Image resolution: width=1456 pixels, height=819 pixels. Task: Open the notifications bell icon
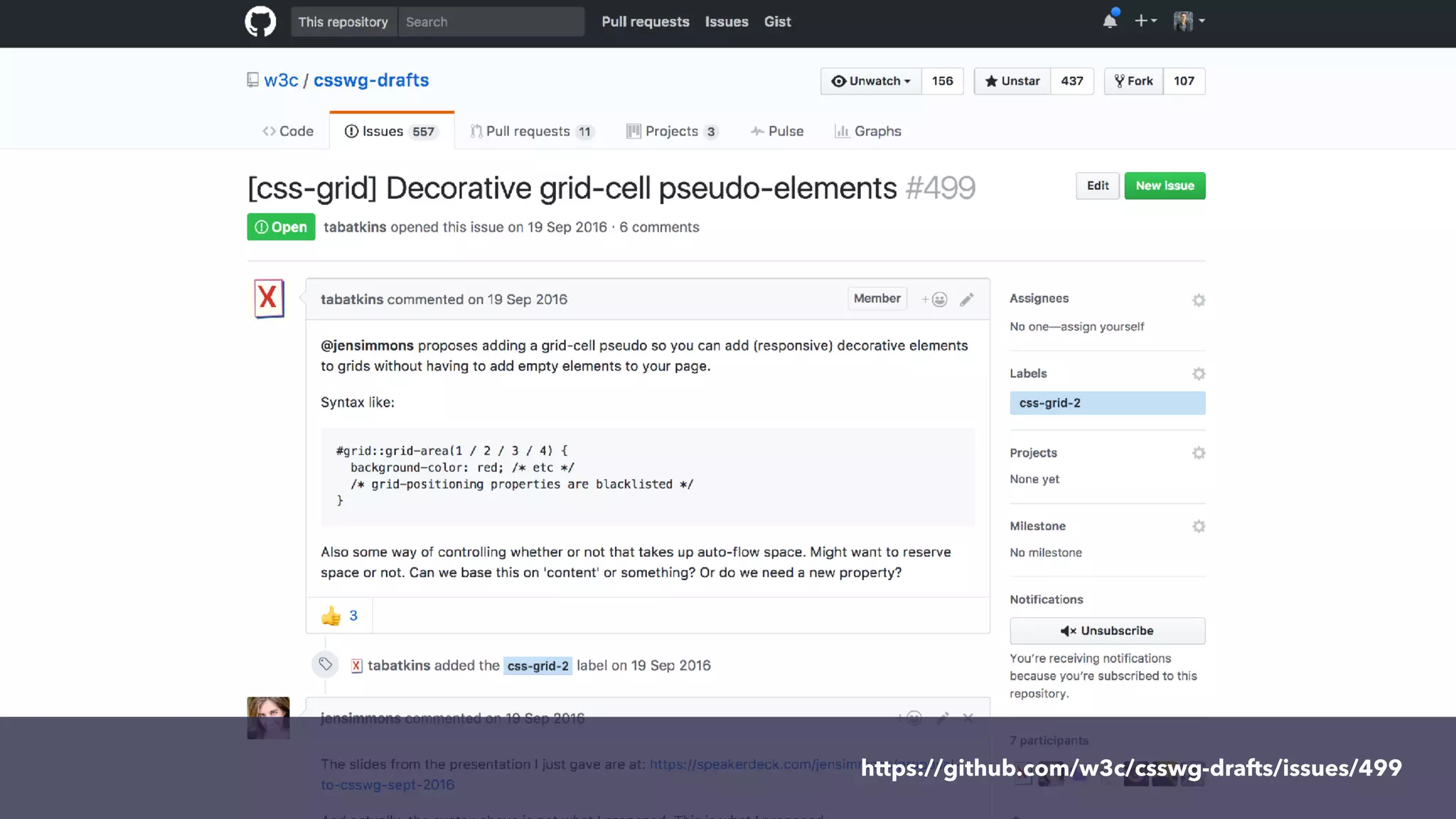pyautogui.click(x=1110, y=21)
